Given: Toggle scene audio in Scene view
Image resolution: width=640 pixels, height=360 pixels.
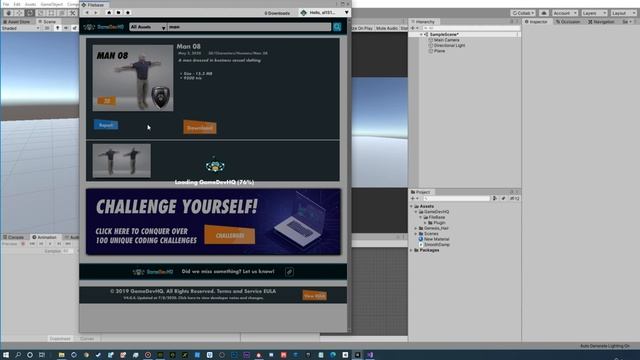Looking at the screenshot, I should pyautogui.click(x=66, y=28).
